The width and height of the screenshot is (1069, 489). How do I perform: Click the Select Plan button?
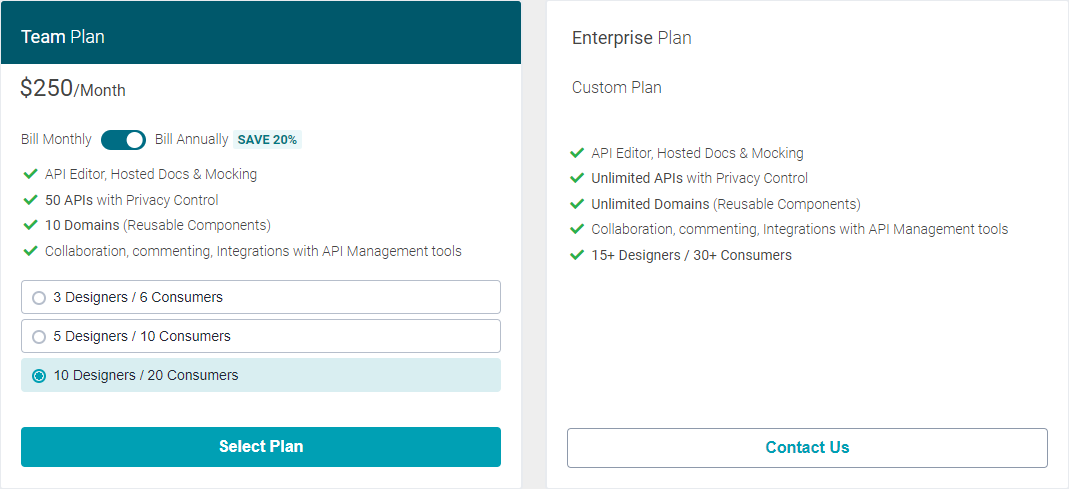(x=260, y=447)
